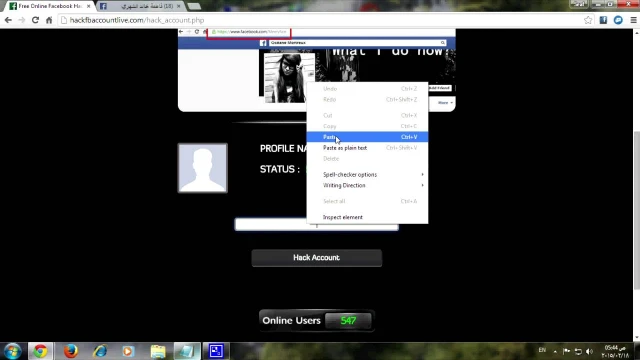Choose Paste as plain text

pos(367,148)
